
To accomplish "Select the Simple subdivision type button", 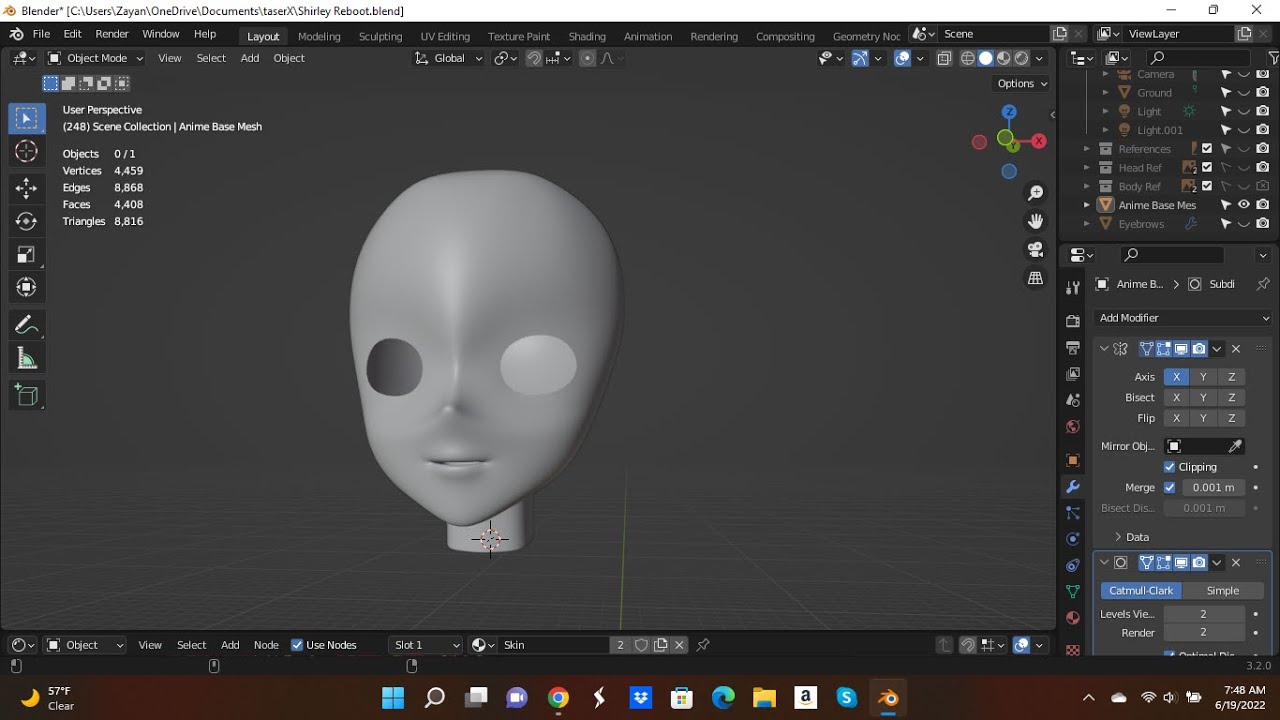I will click(x=1223, y=591).
